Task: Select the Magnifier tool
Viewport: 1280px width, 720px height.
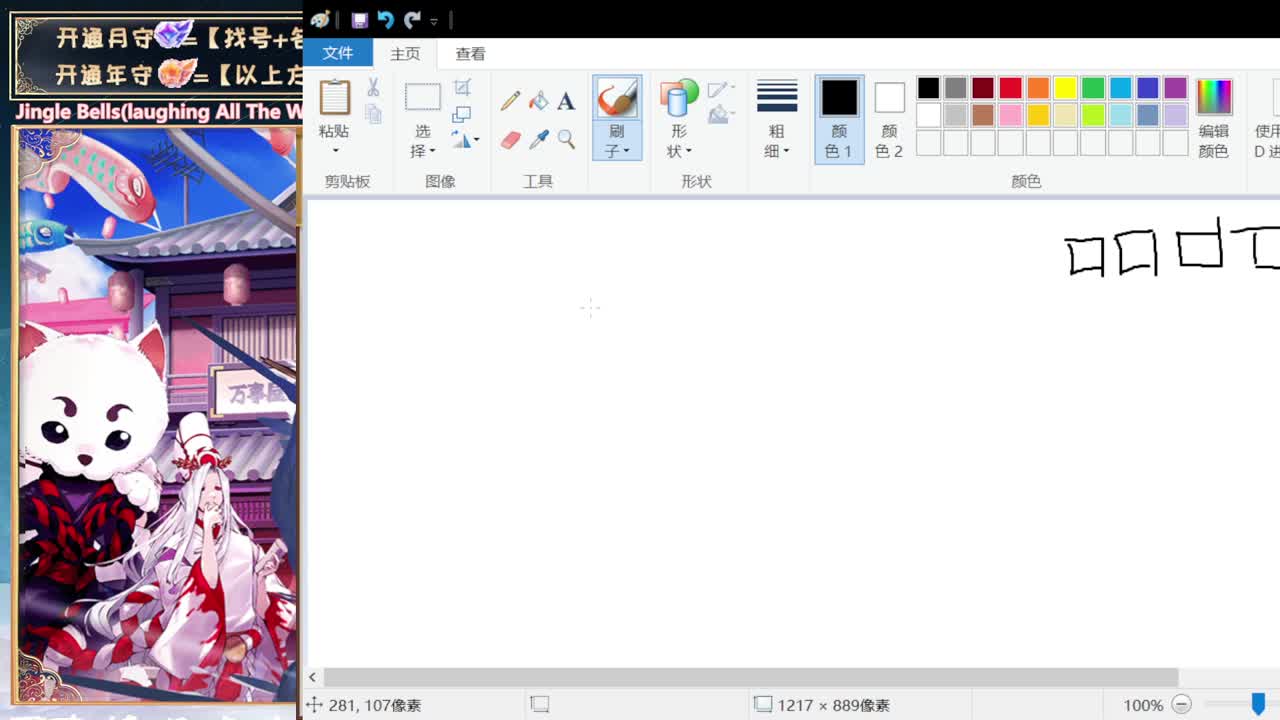Action: coord(566,140)
